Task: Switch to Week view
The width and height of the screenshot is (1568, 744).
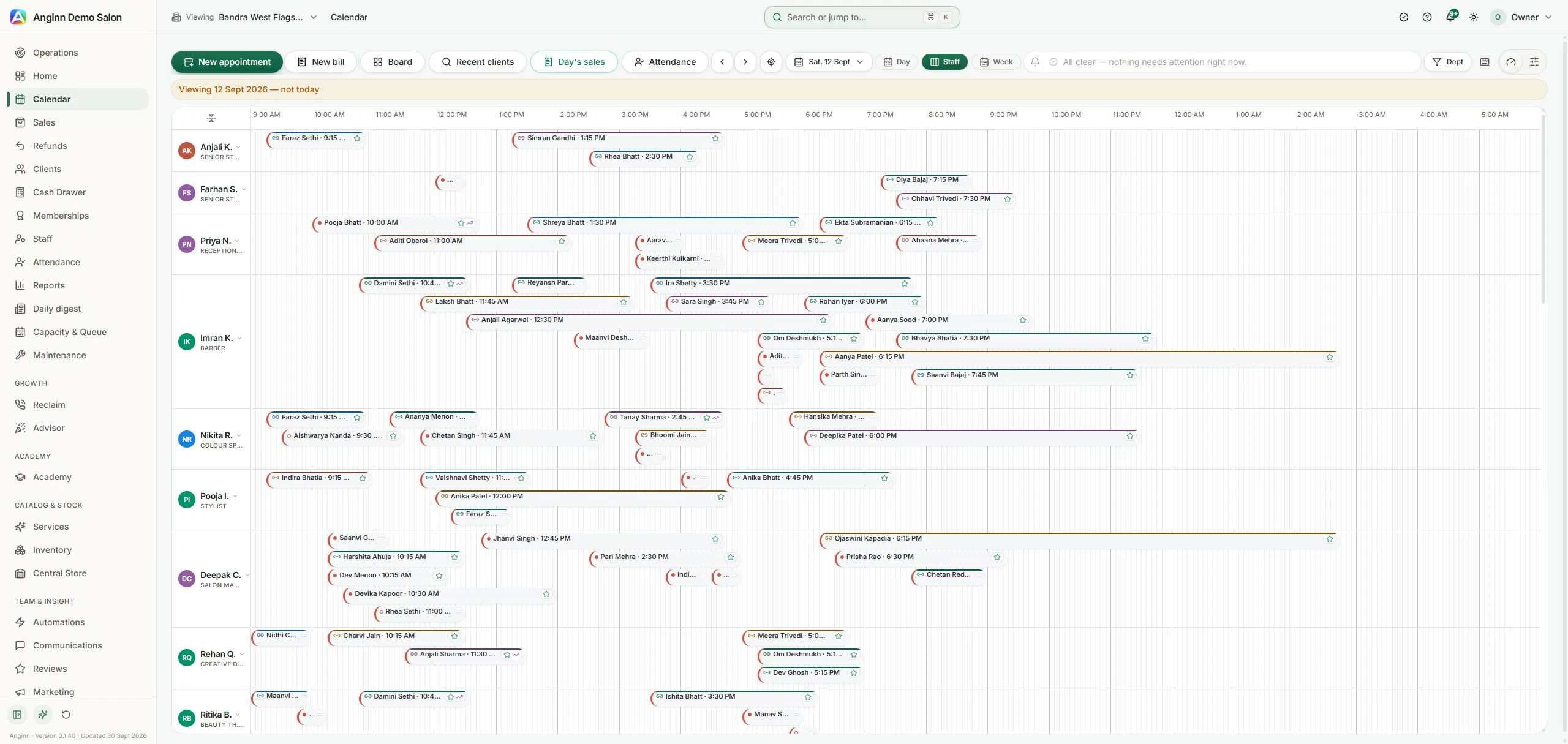Action: pyautogui.click(x=996, y=62)
